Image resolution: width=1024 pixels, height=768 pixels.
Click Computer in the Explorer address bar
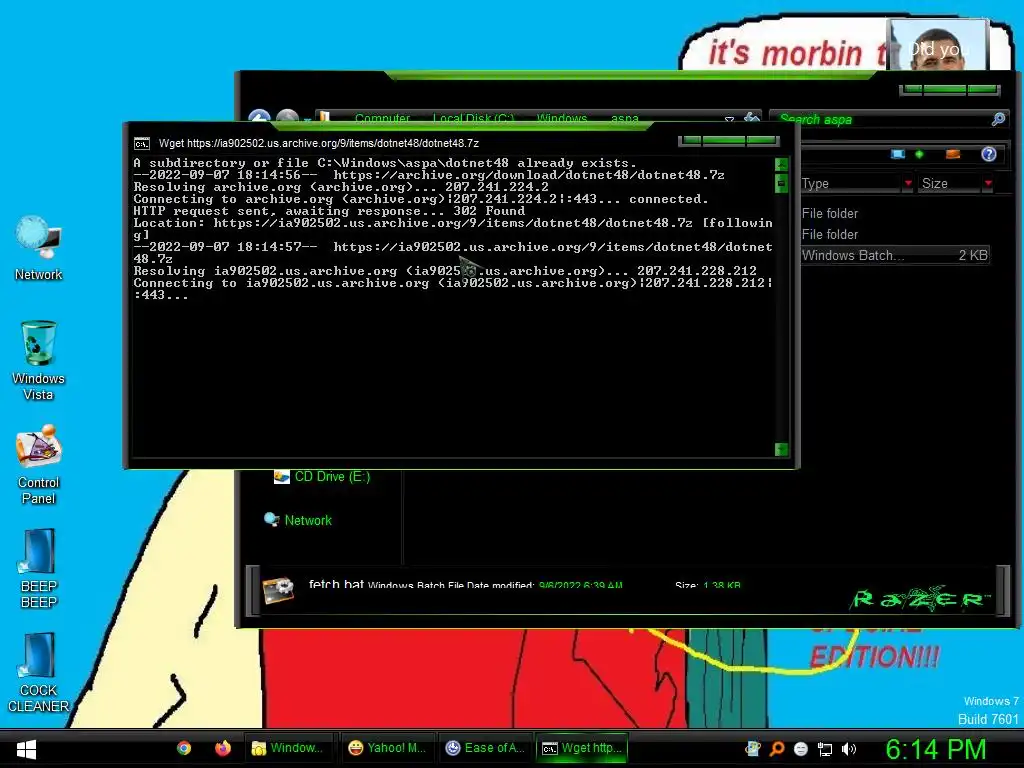382,118
